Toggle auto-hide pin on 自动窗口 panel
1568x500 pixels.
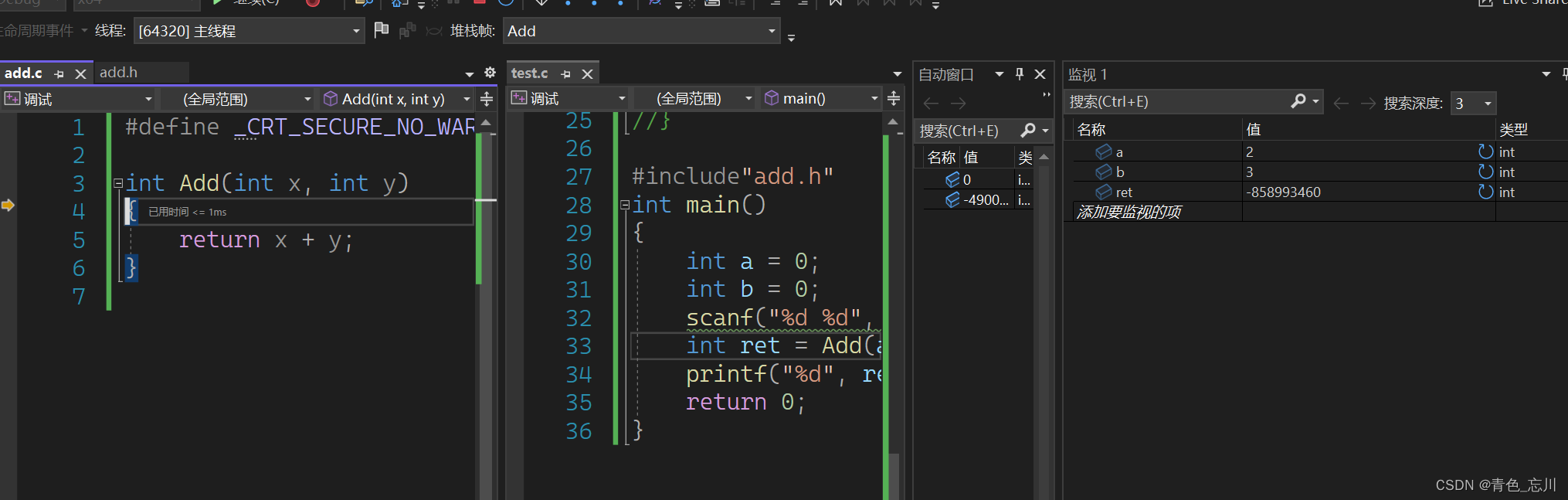click(1020, 74)
